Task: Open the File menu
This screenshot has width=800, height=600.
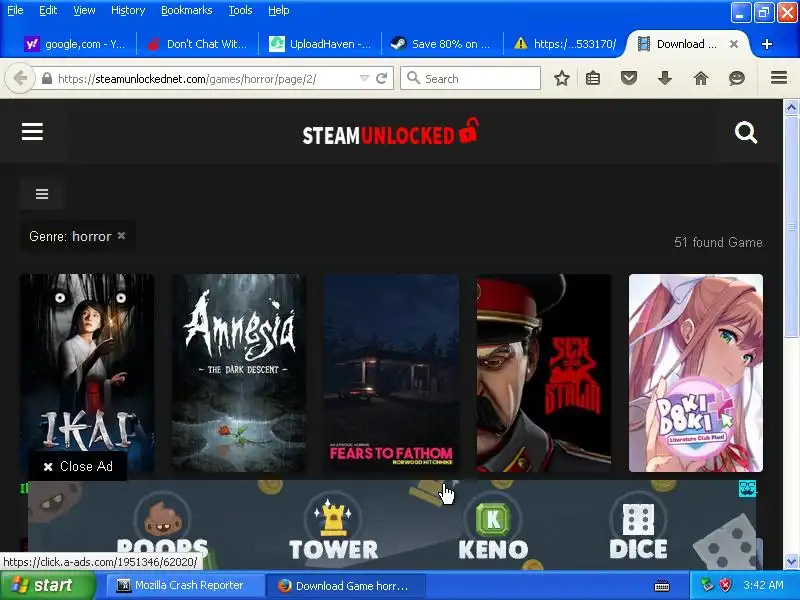Action: click(15, 10)
